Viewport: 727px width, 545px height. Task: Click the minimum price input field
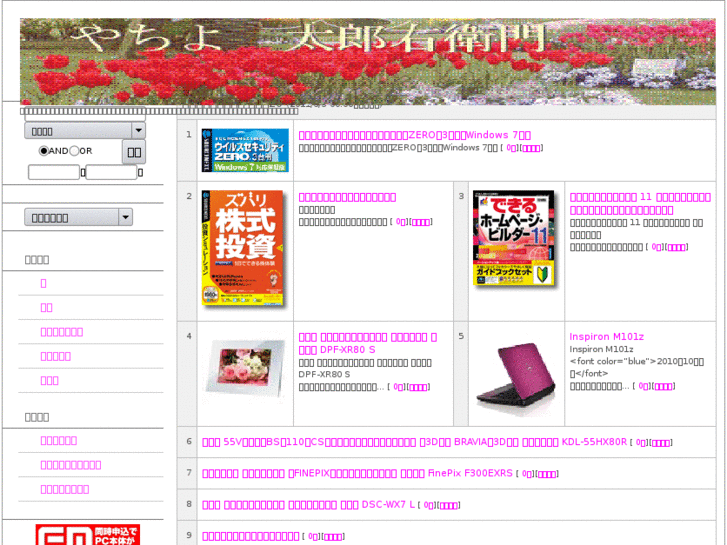coord(54,173)
